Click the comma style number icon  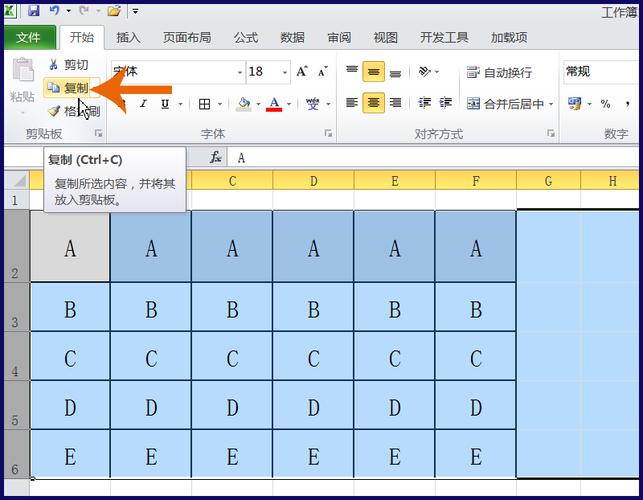[627, 104]
